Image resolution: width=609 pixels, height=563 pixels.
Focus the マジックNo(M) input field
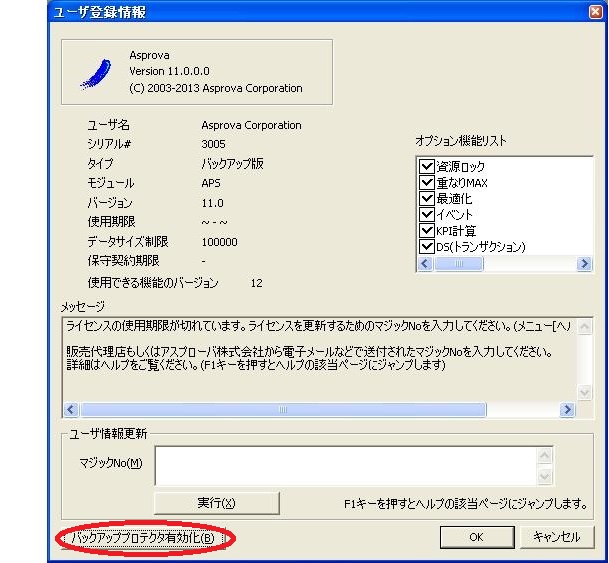pyautogui.click(x=346, y=466)
